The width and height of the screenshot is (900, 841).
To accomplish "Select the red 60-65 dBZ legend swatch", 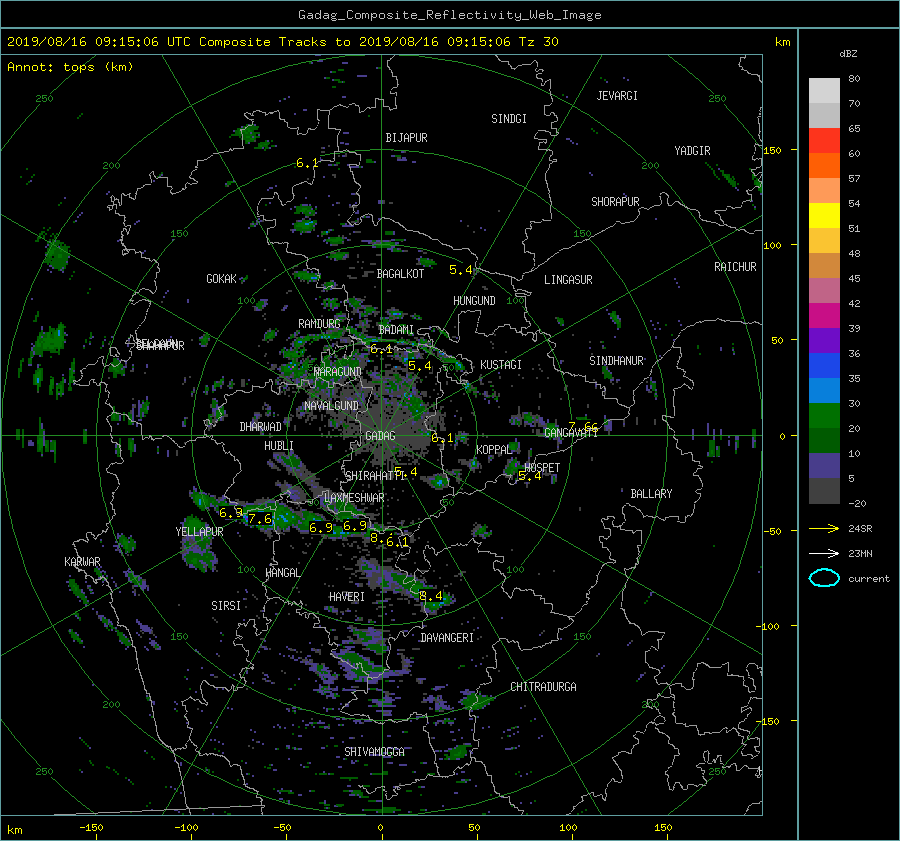I will coord(824,140).
